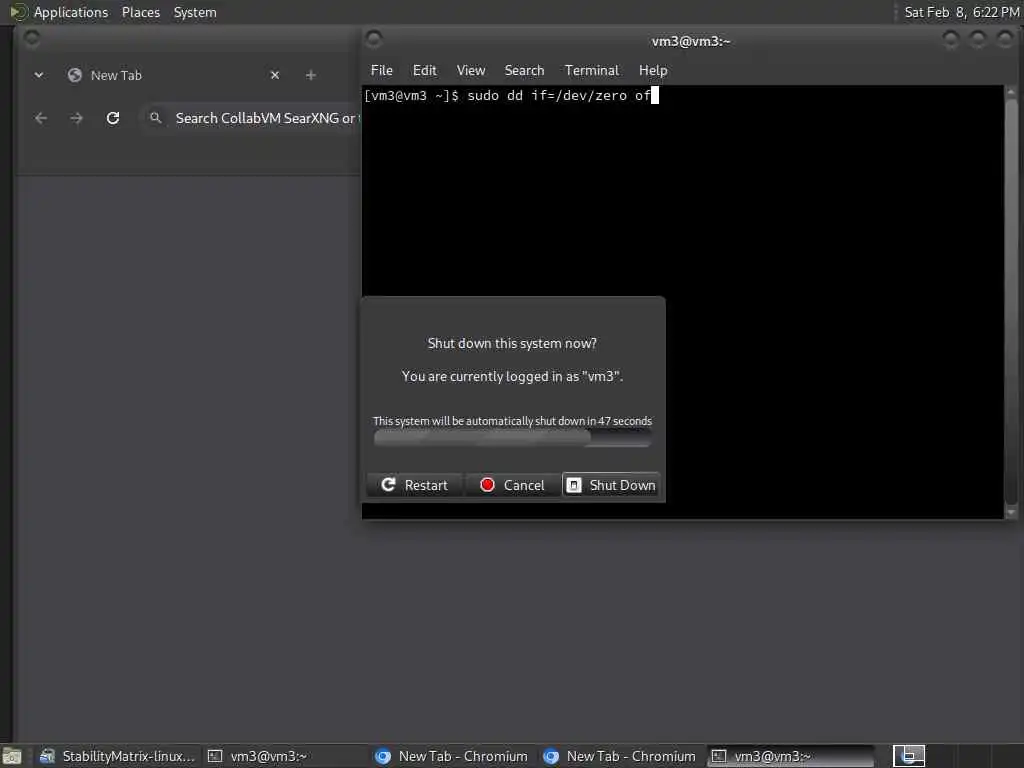Viewport: 1024px width, 768px height.
Task: Switch to second New Tab - Chromium taskbar entry
Action: click(x=620, y=756)
